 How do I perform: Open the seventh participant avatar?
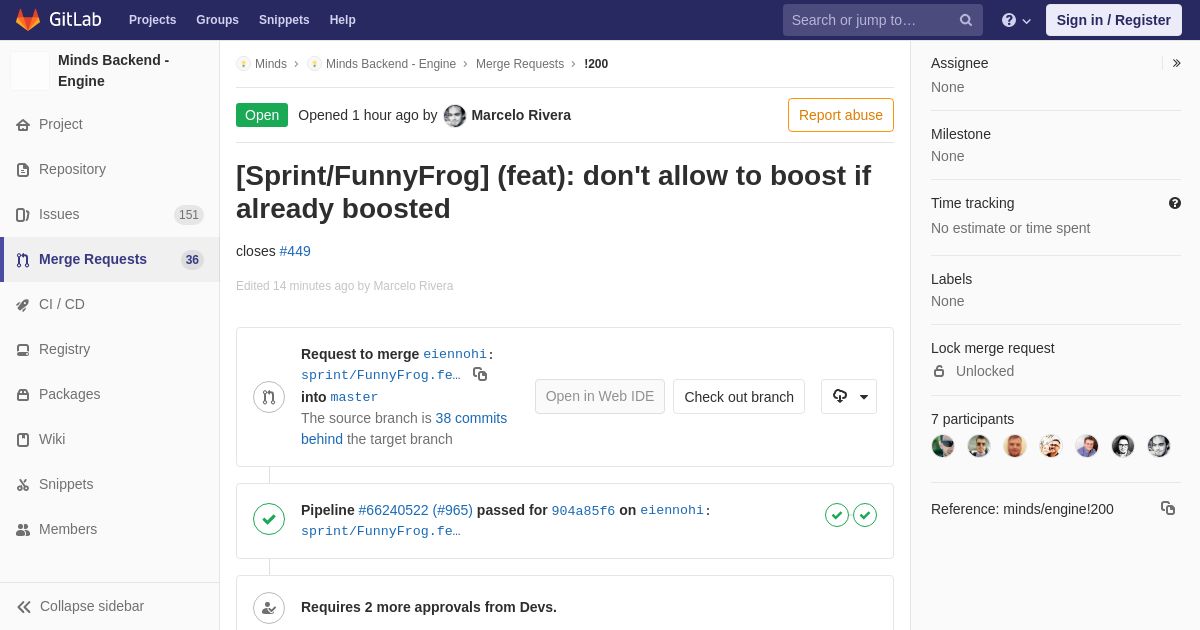(x=1159, y=446)
